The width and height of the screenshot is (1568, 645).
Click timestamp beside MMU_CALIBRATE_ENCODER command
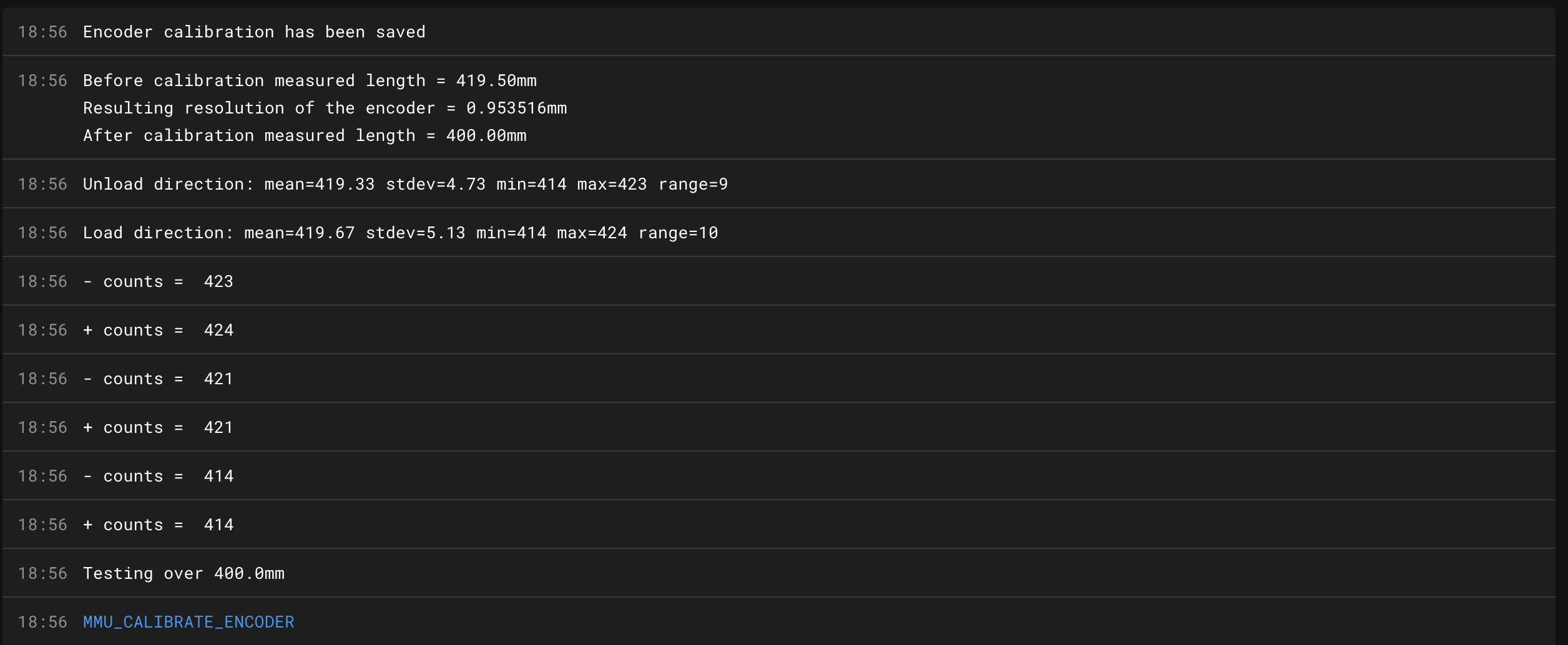pyautogui.click(x=42, y=622)
